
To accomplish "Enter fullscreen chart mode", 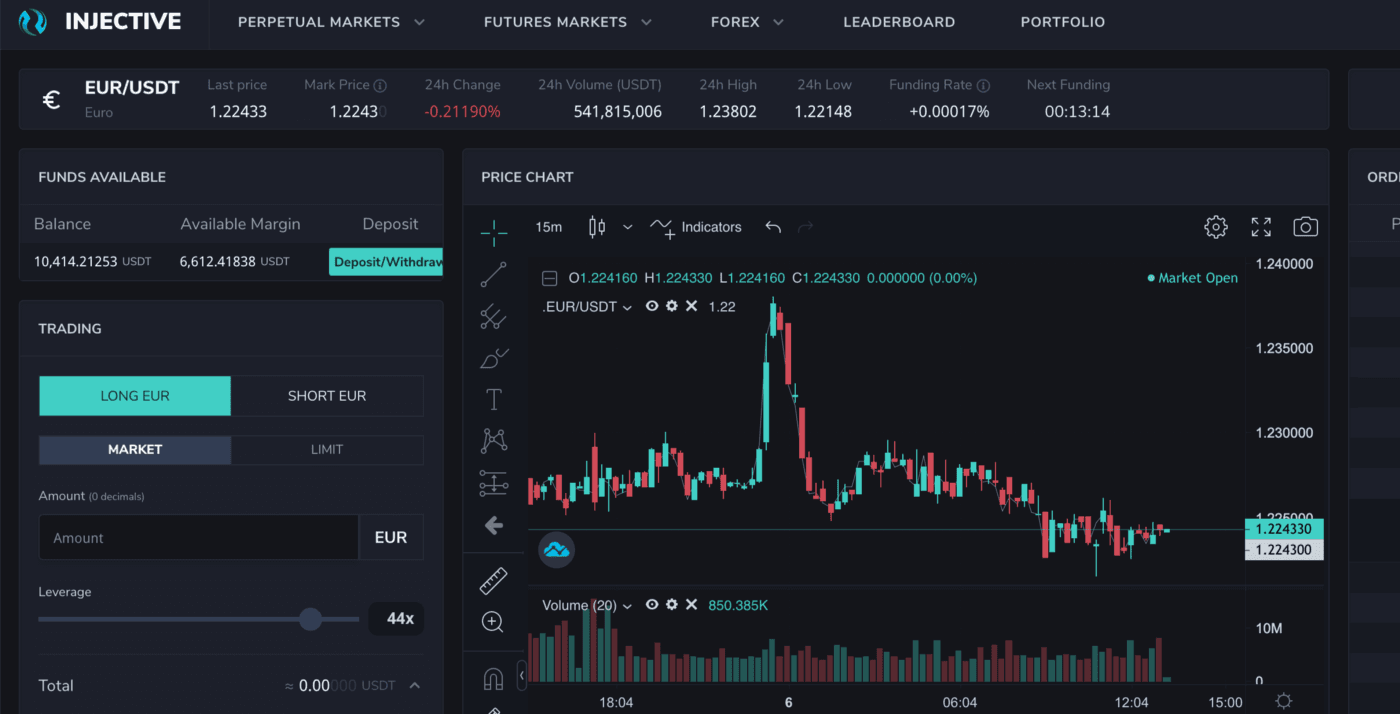I will (1261, 227).
